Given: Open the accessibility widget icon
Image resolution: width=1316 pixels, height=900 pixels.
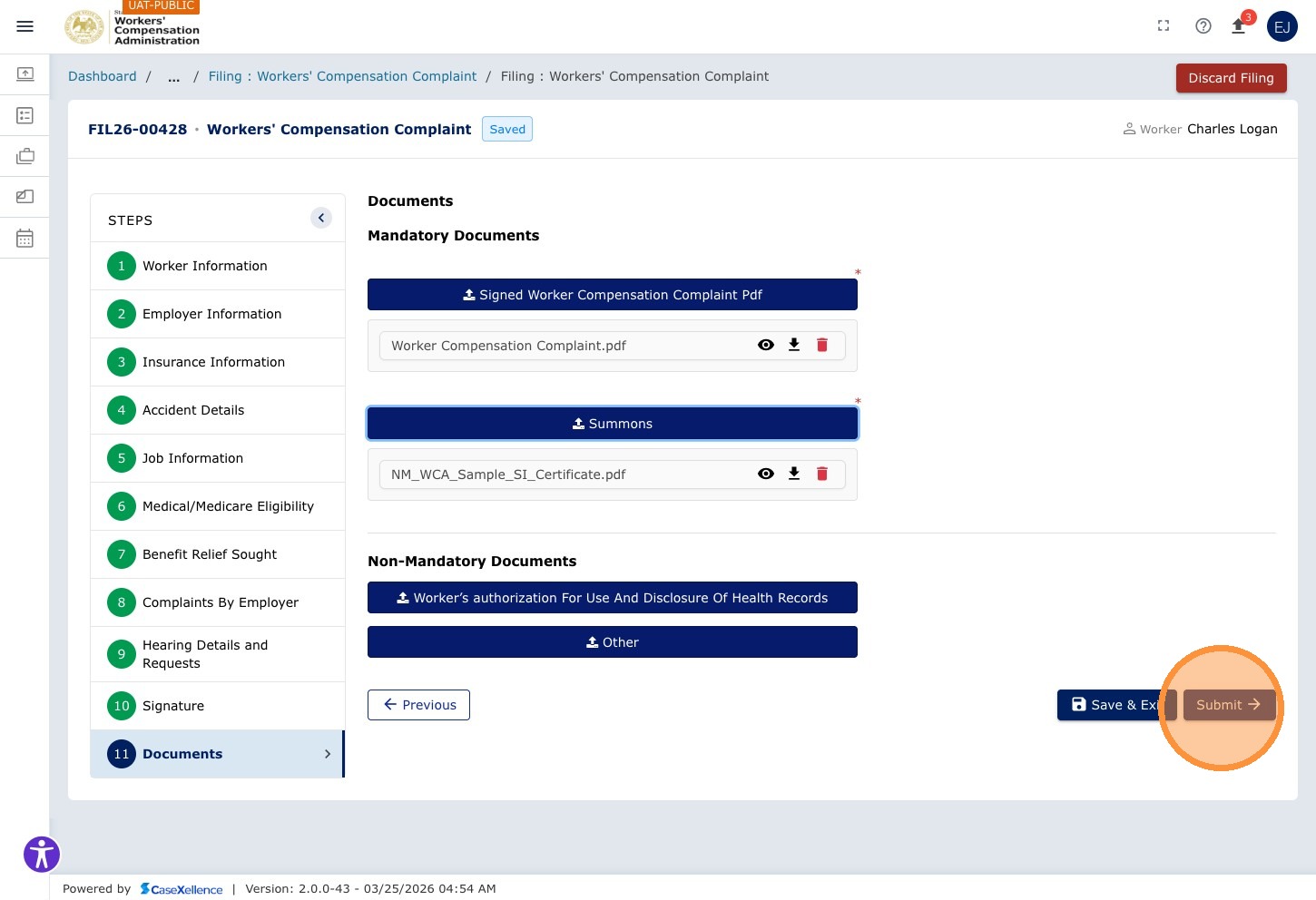Looking at the screenshot, I should [42, 855].
